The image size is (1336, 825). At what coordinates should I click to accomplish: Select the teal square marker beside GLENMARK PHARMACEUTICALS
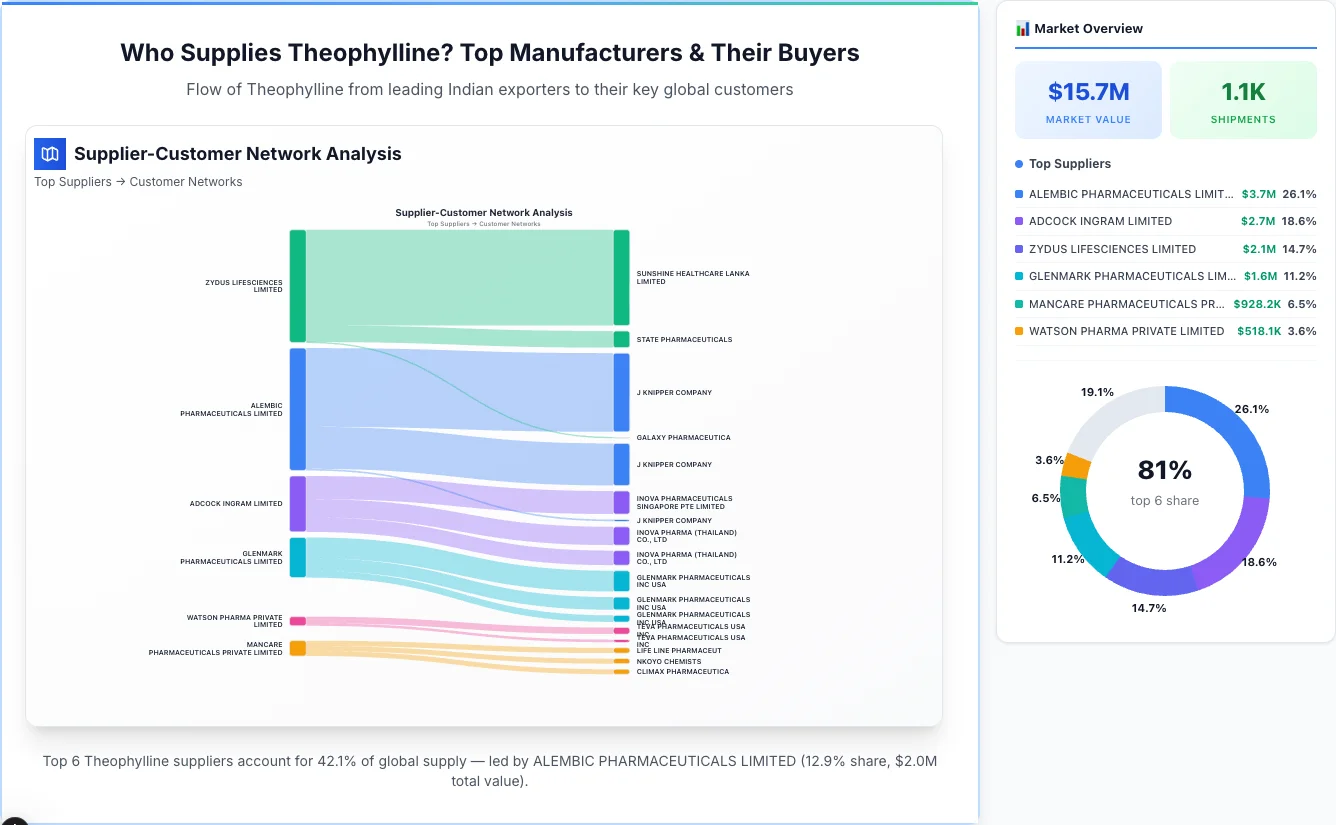(1019, 276)
